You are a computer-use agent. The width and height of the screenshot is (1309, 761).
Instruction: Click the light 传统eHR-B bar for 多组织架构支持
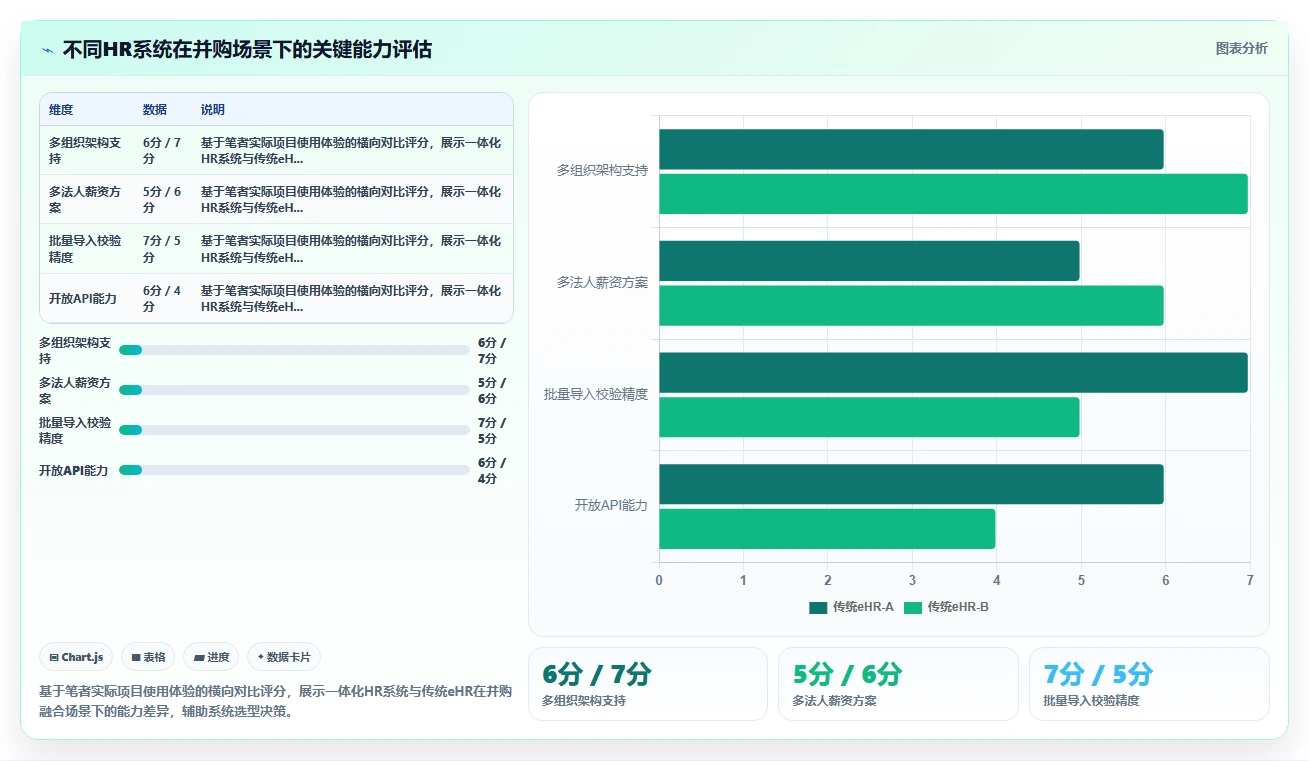pos(953,194)
